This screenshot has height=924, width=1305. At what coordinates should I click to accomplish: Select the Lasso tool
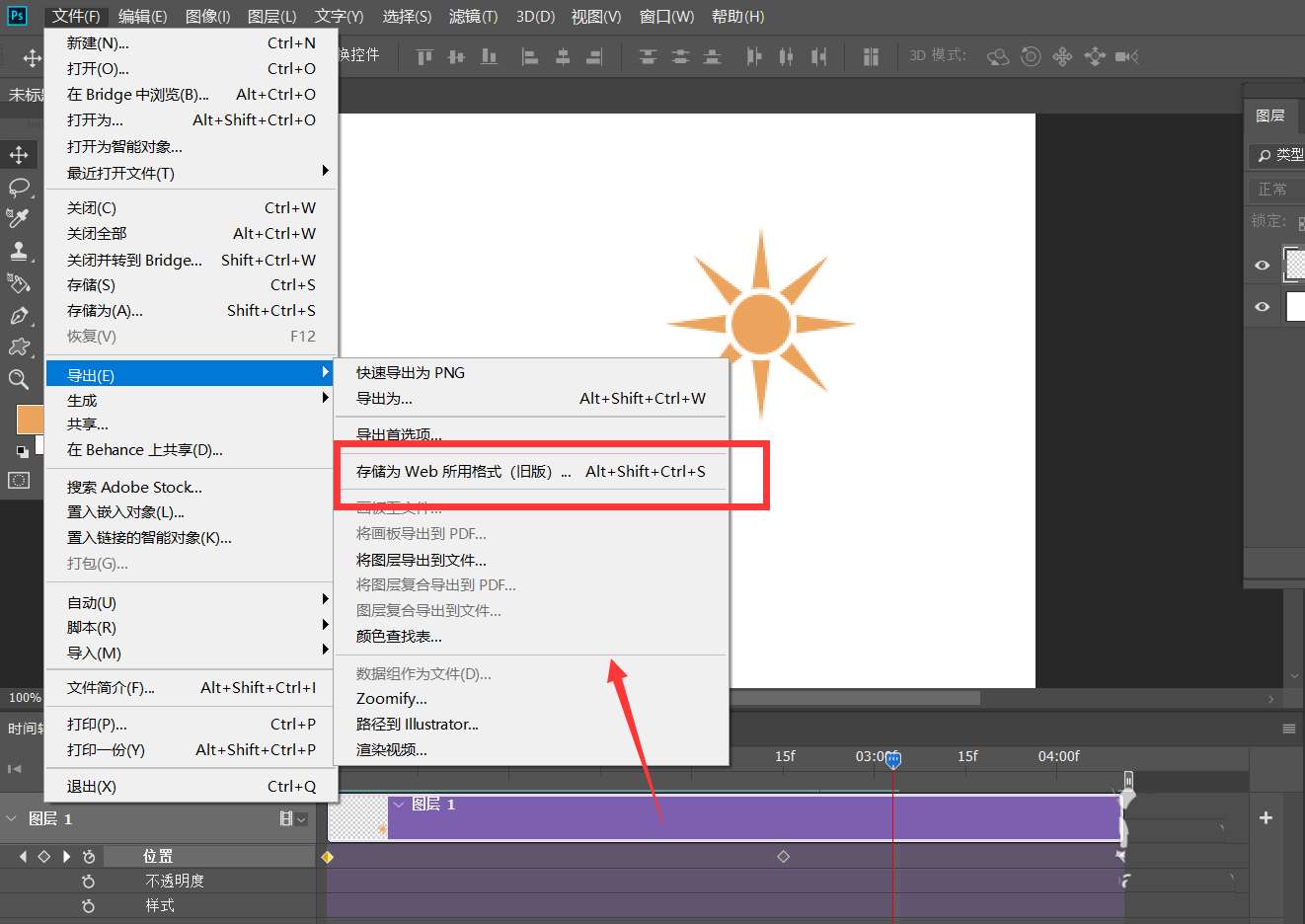pos(19,187)
